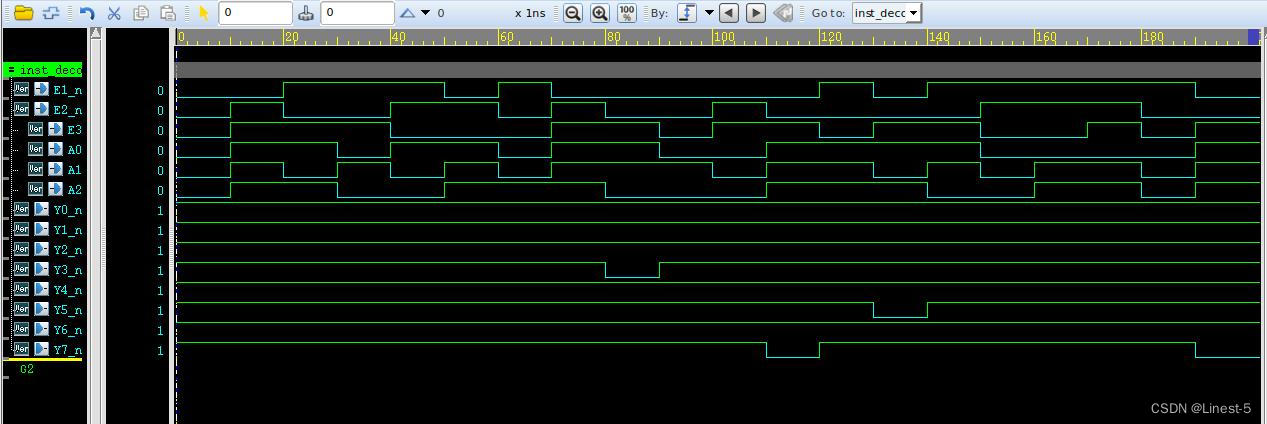Open the Go to inst_decc combo box
The image size is (1267, 424).
tap(886, 13)
